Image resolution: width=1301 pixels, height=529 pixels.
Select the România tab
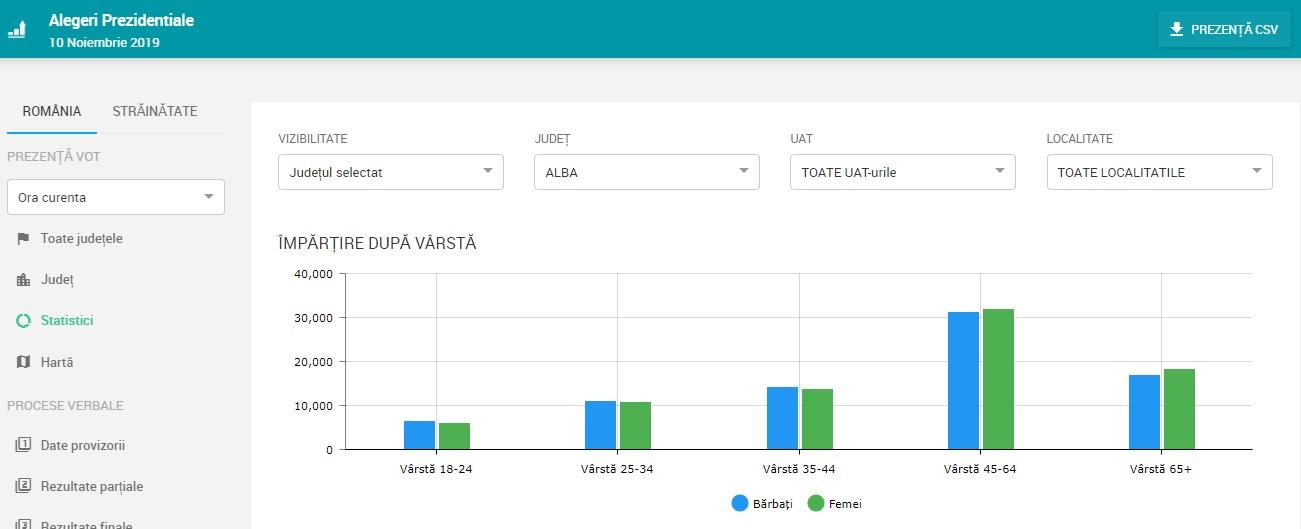[52, 111]
